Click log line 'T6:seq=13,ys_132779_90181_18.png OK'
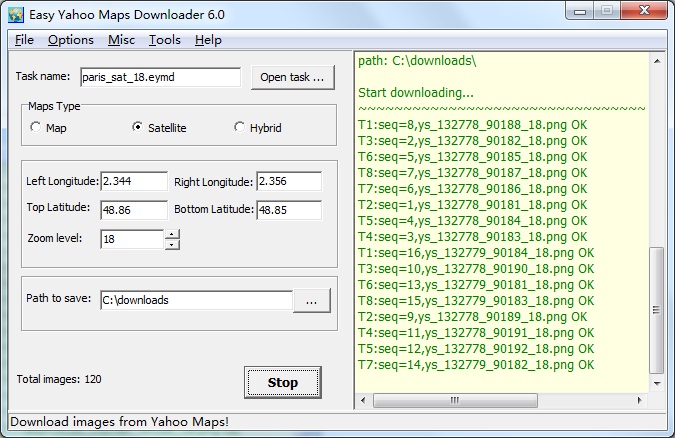675x438 pixels. point(476,285)
